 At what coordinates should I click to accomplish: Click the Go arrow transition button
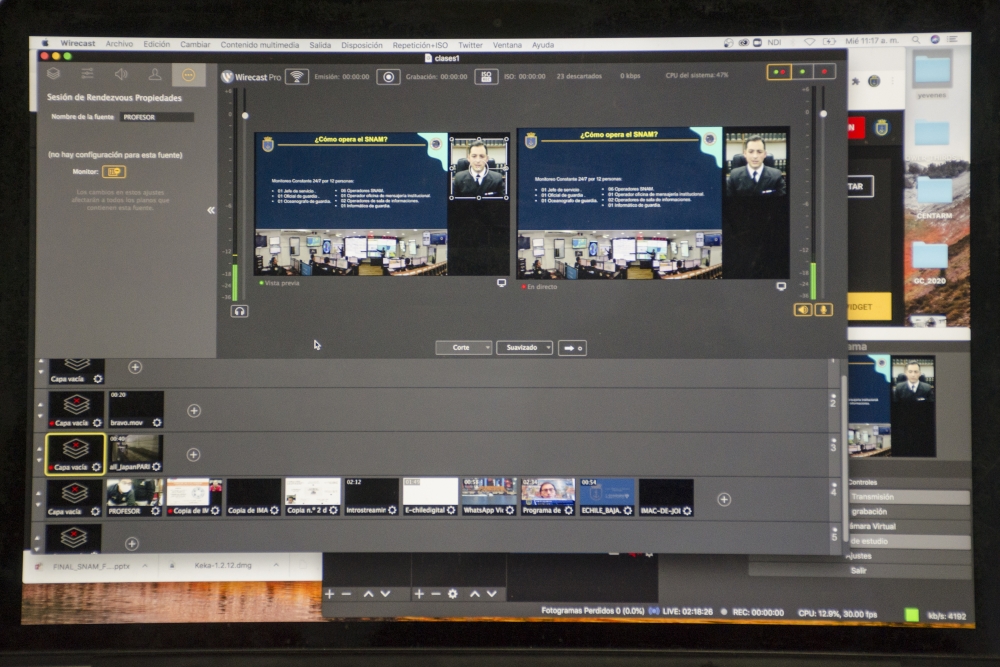[572, 348]
